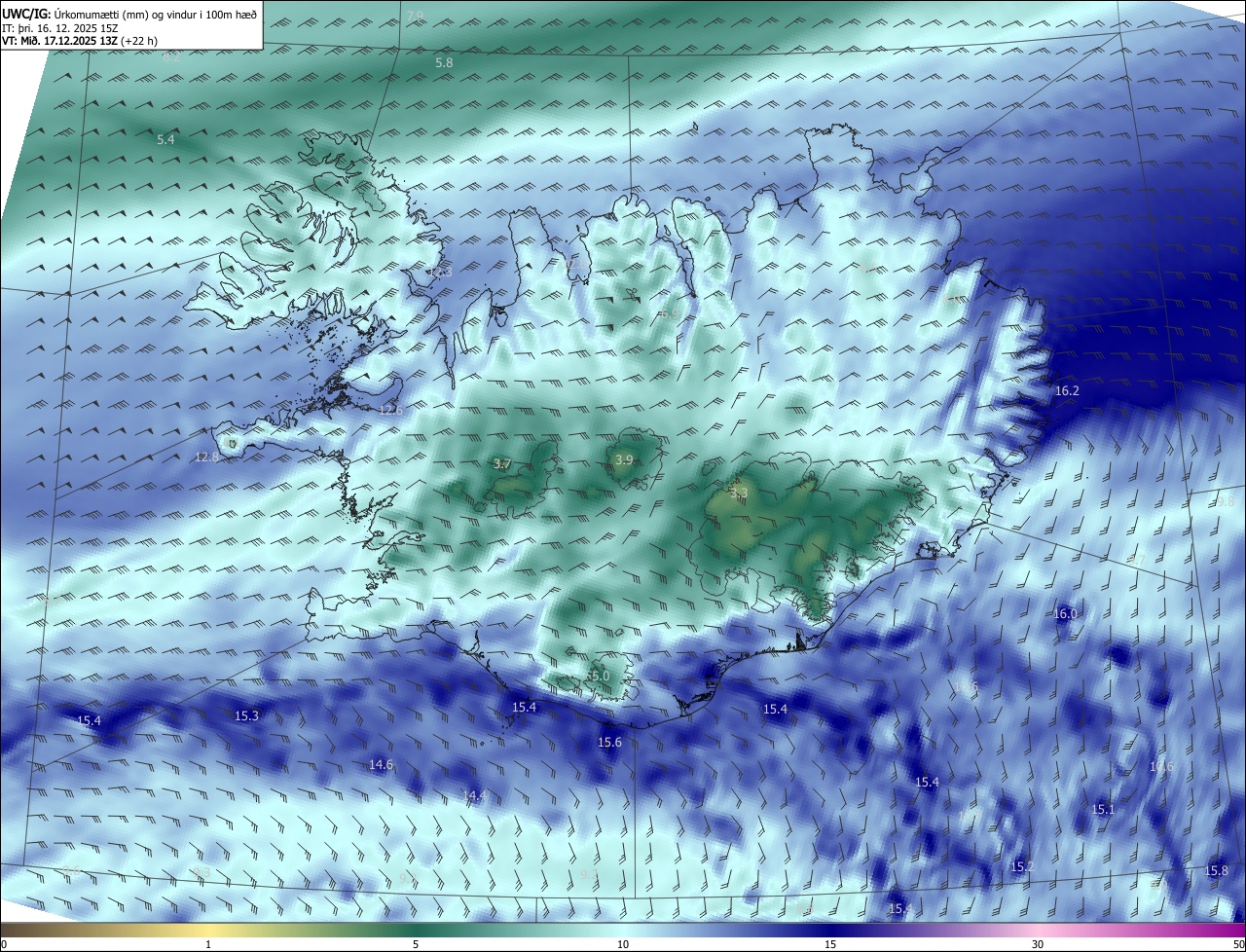Click the 14.4 value label
The height and width of the screenshot is (952, 1246).
click(474, 796)
